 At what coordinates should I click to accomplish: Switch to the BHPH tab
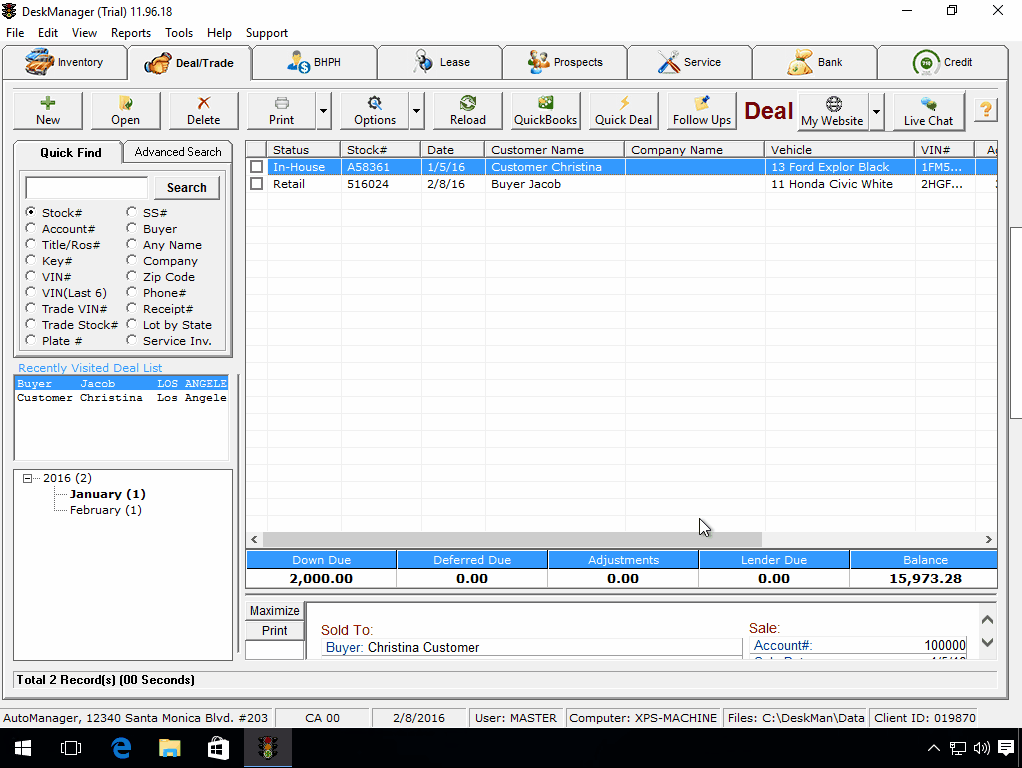pyautogui.click(x=314, y=63)
